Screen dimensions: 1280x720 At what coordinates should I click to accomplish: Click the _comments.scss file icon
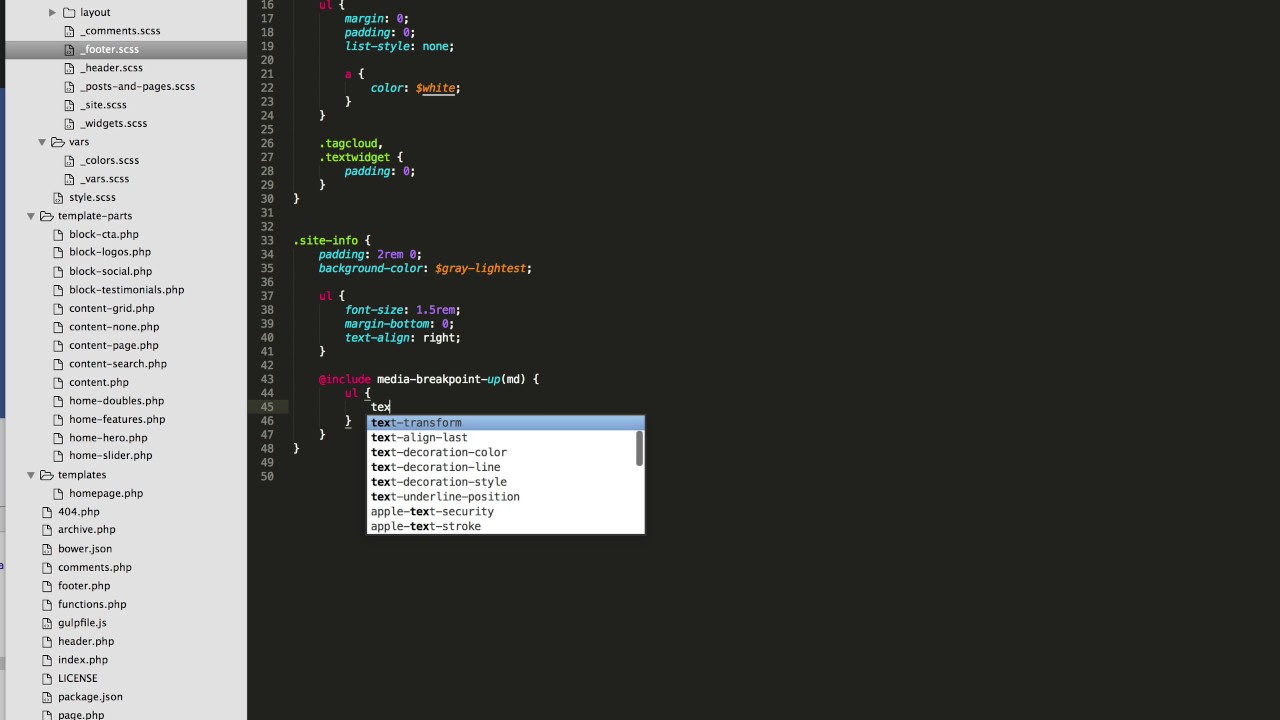point(69,31)
